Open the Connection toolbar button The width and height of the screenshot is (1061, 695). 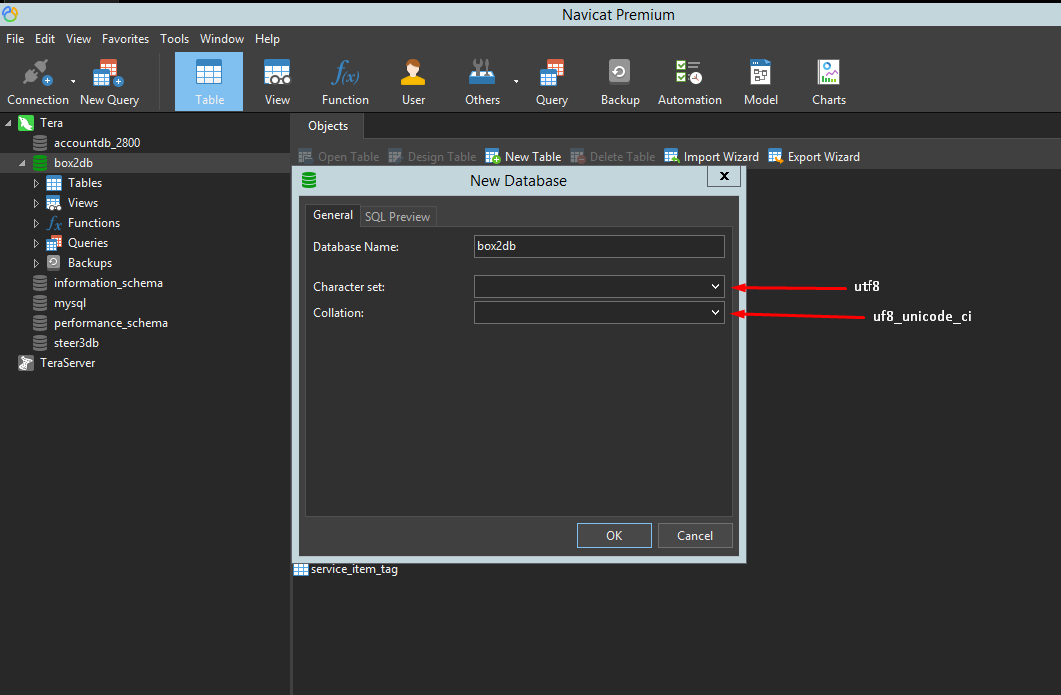click(38, 82)
